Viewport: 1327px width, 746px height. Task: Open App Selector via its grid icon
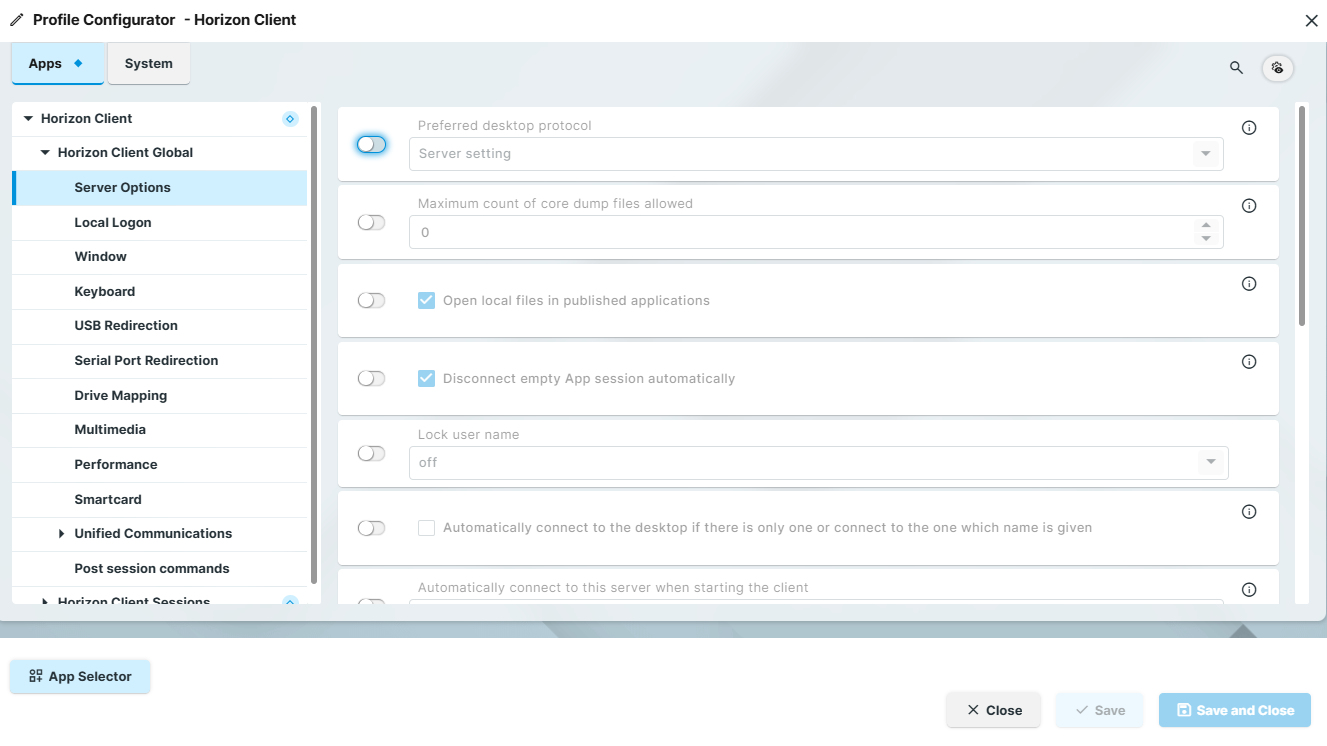[36, 676]
